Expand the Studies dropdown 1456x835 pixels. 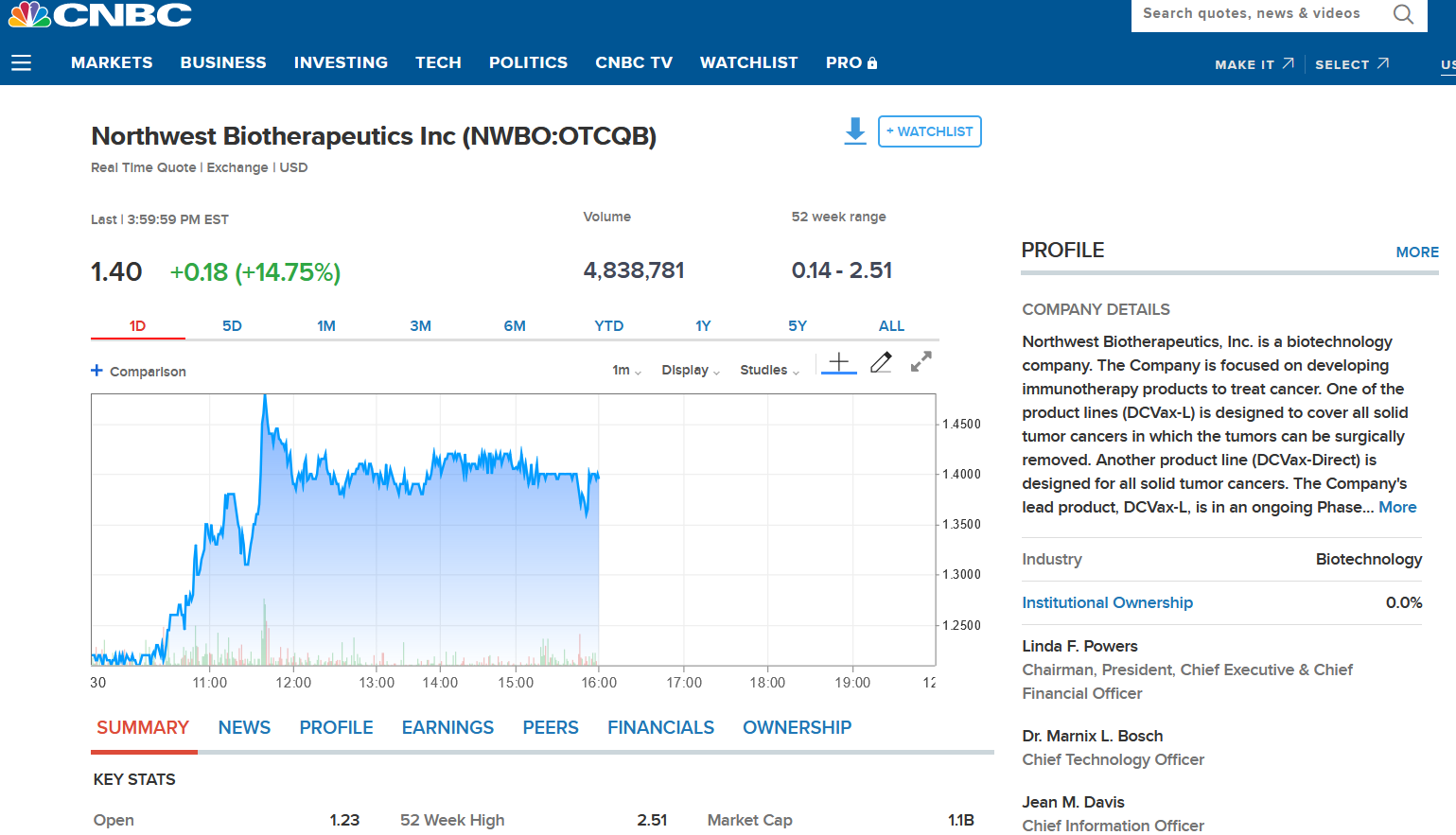pyautogui.click(x=768, y=370)
